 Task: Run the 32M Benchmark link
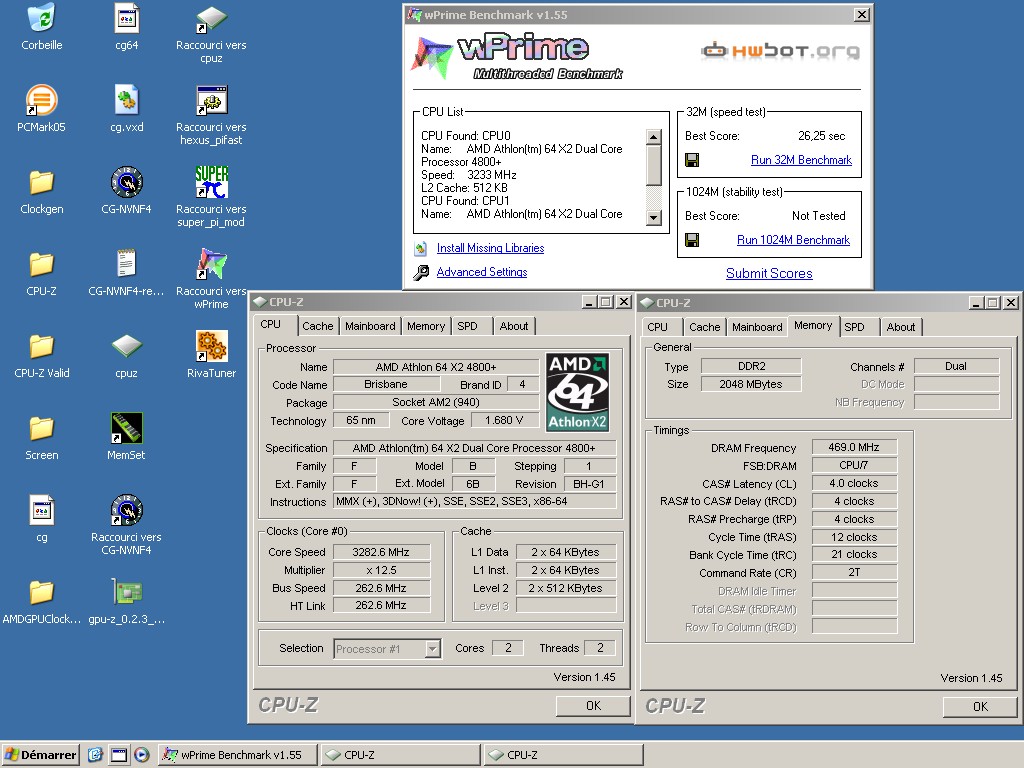click(x=801, y=160)
